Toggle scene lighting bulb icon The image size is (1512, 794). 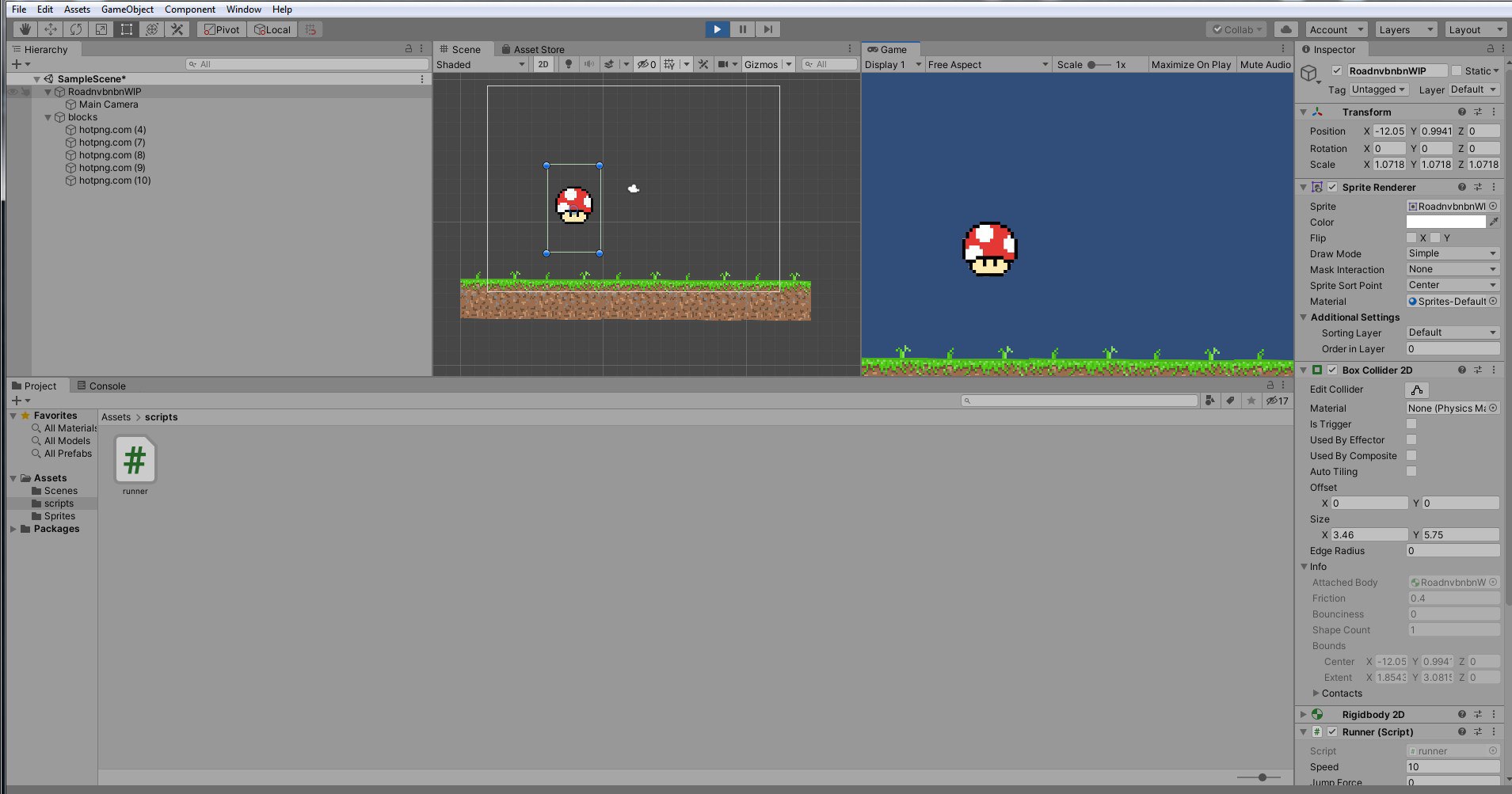(569, 64)
